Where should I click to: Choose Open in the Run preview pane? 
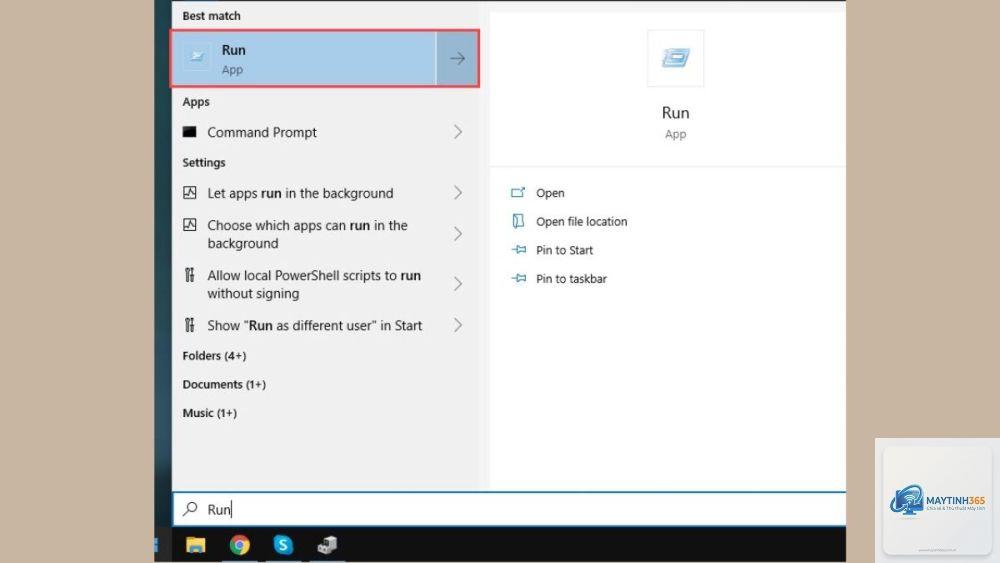pos(550,193)
